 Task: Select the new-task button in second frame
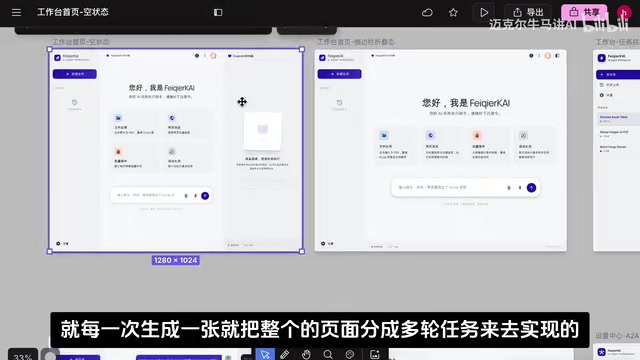coord(340,74)
